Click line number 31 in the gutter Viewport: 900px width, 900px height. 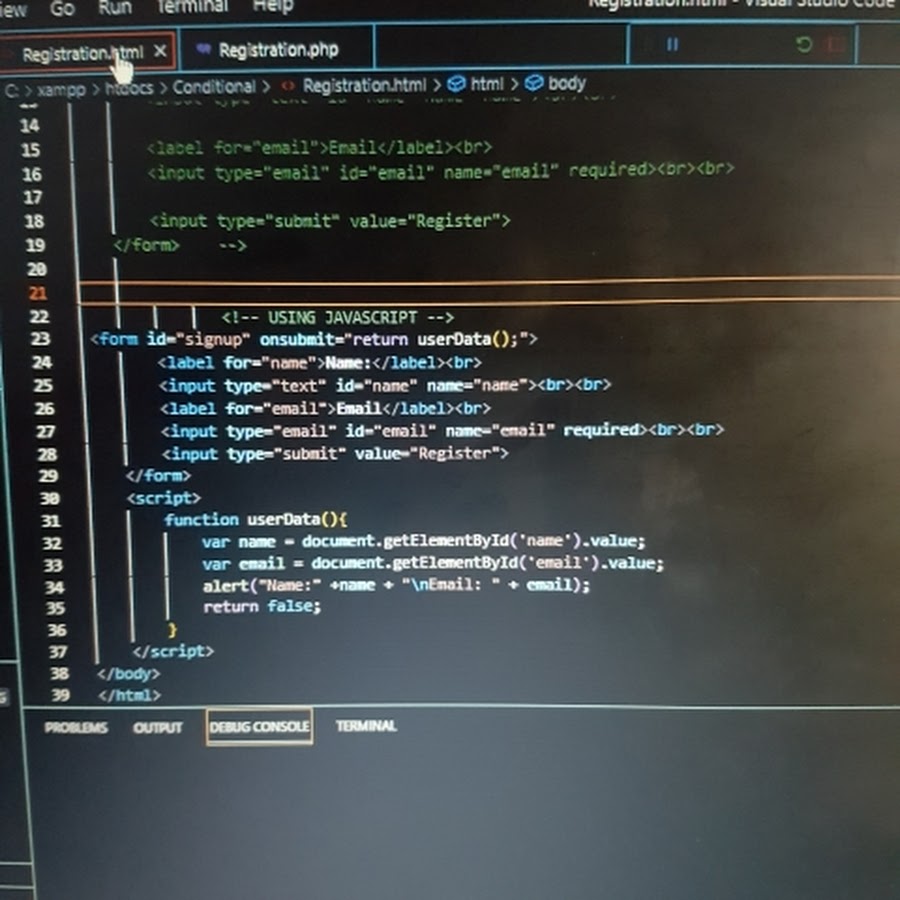(51, 521)
